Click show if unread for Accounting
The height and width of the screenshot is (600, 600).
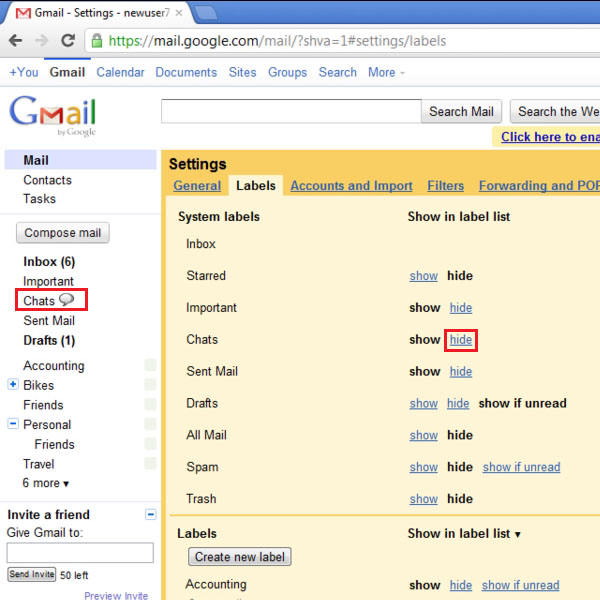[x=520, y=585]
